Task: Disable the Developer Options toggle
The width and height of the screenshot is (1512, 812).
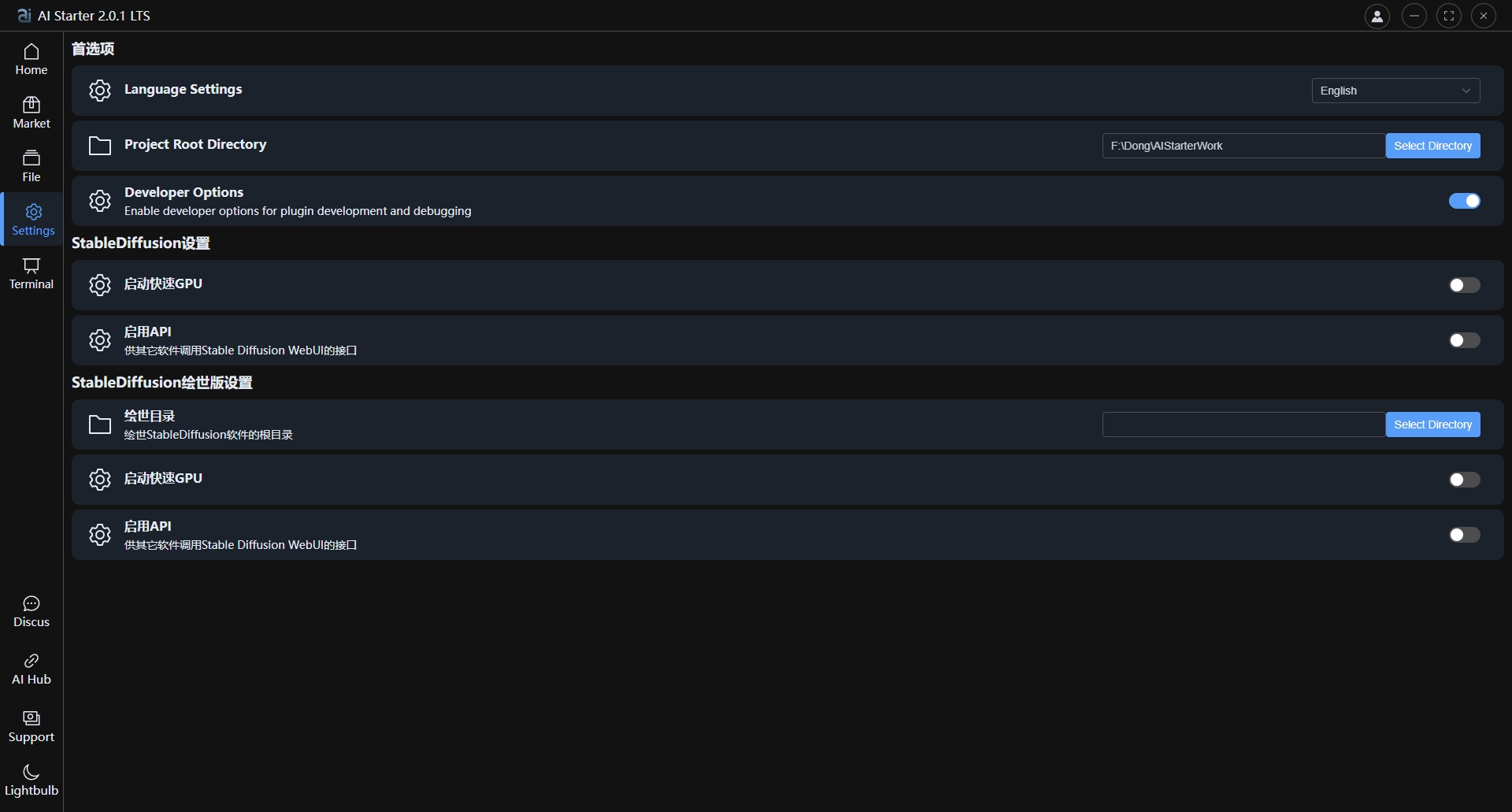Action: click(1464, 201)
